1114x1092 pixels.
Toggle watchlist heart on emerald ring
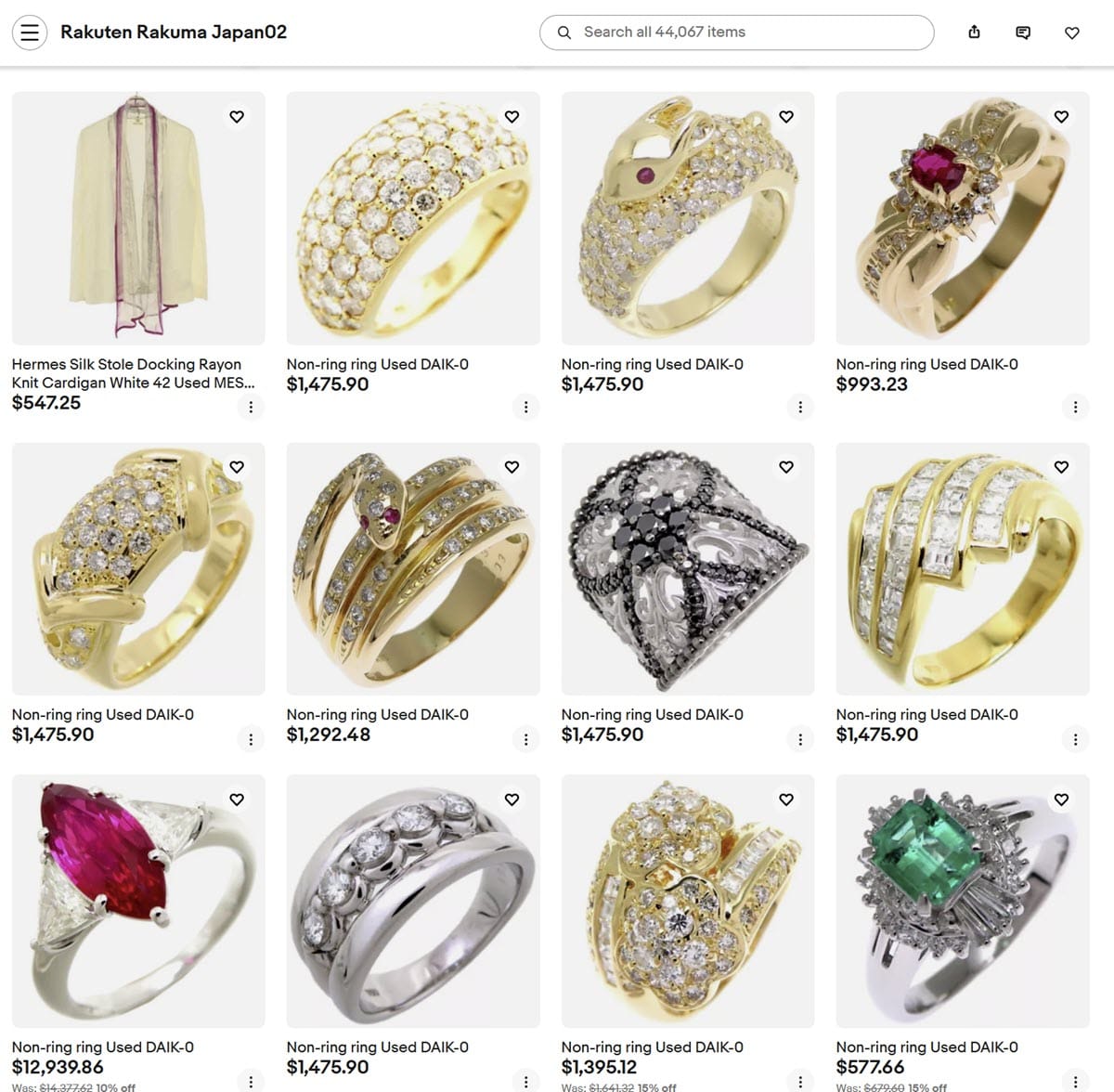tap(1061, 799)
